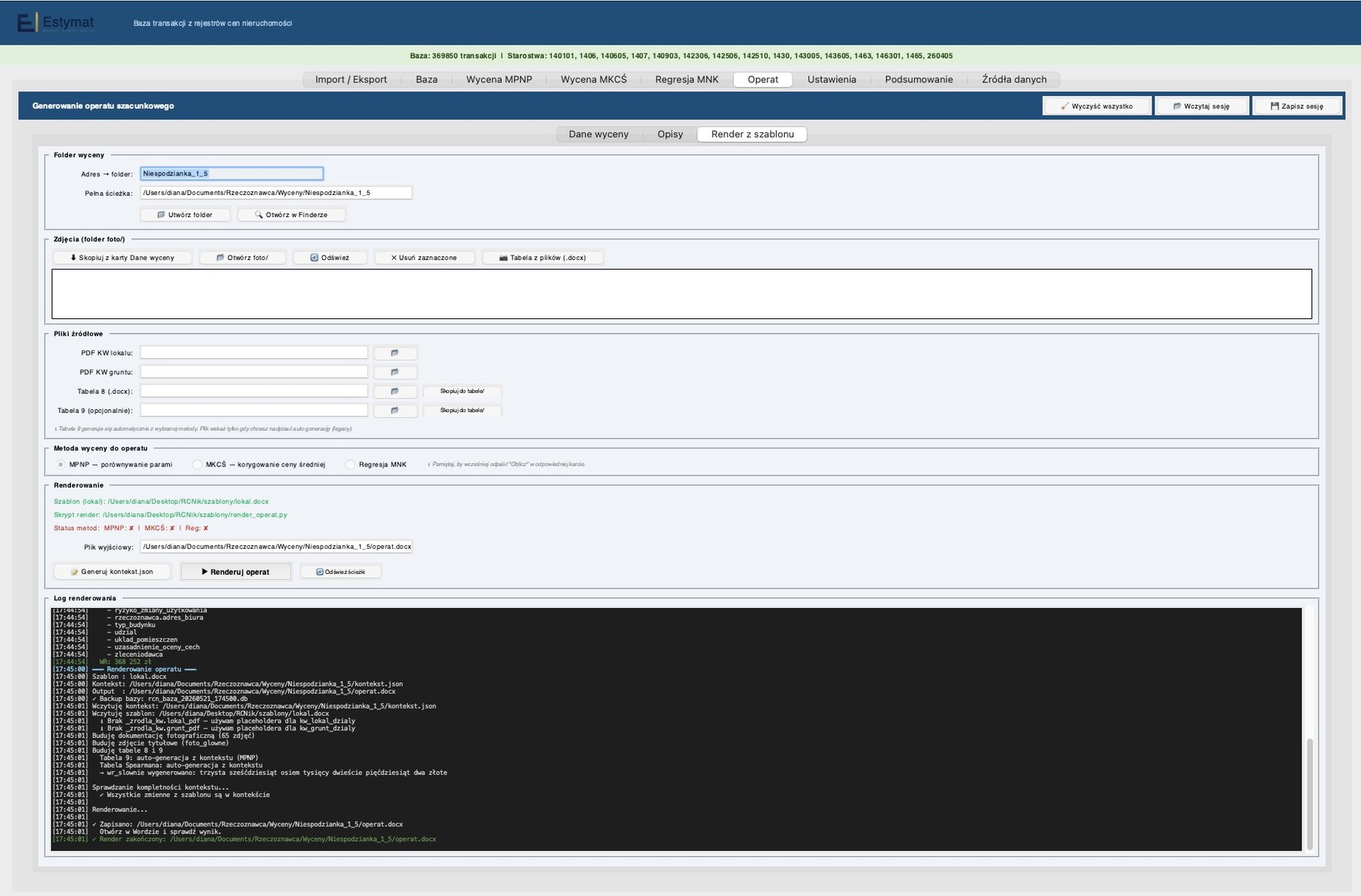Image resolution: width=1361 pixels, height=896 pixels.
Task: Click Wyczyść wszystko button
Action: [x=1096, y=106]
